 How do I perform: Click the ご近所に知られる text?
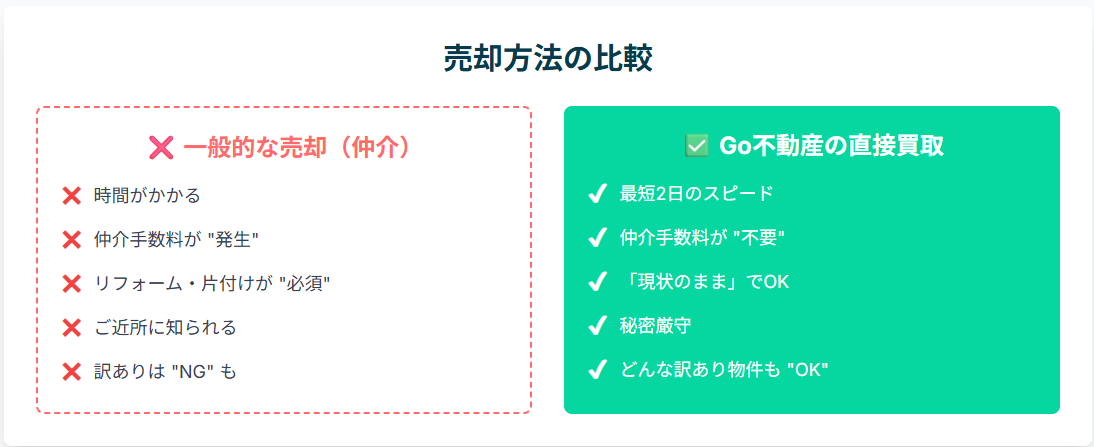pos(165,328)
